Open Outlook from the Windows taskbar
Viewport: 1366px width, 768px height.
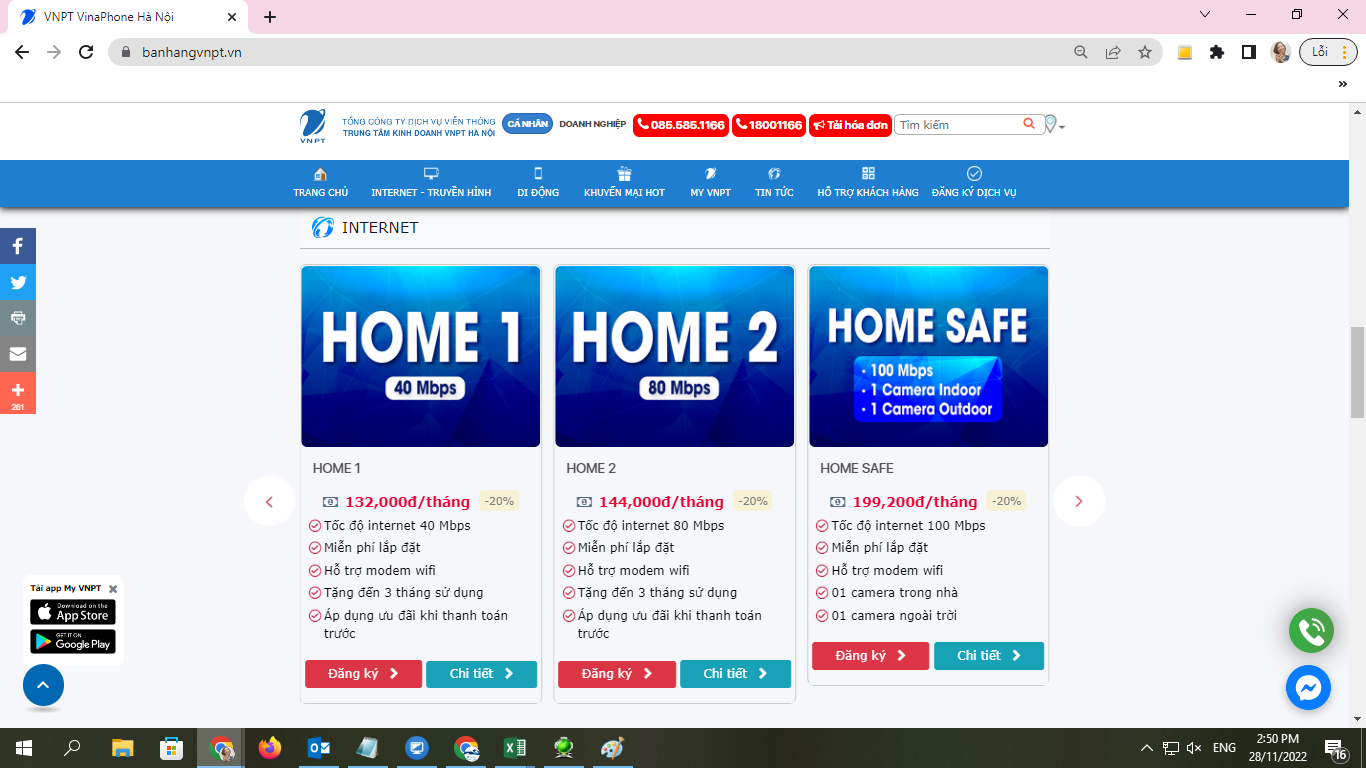319,748
